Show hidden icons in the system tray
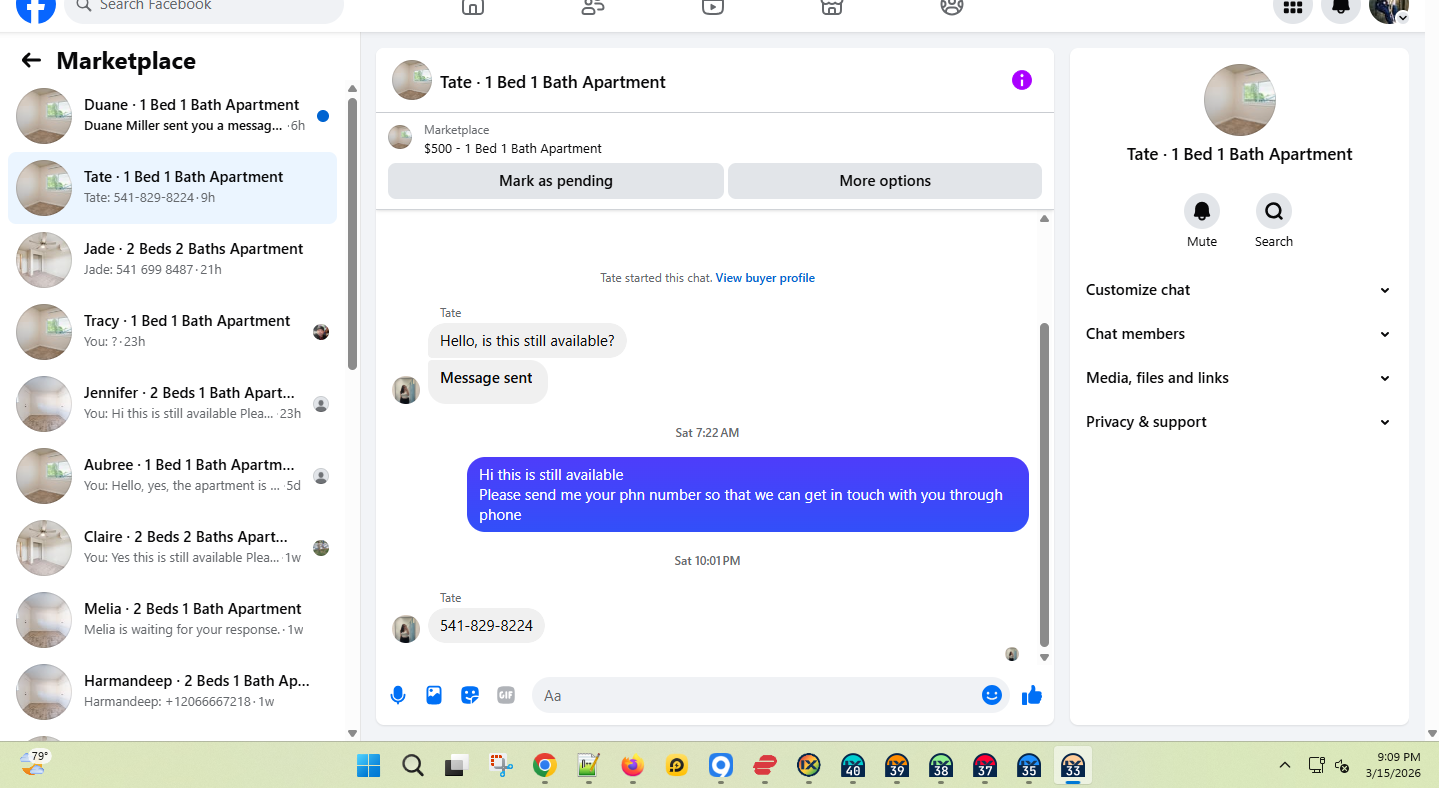The height and width of the screenshot is (788, 1439). [1284, 766]
